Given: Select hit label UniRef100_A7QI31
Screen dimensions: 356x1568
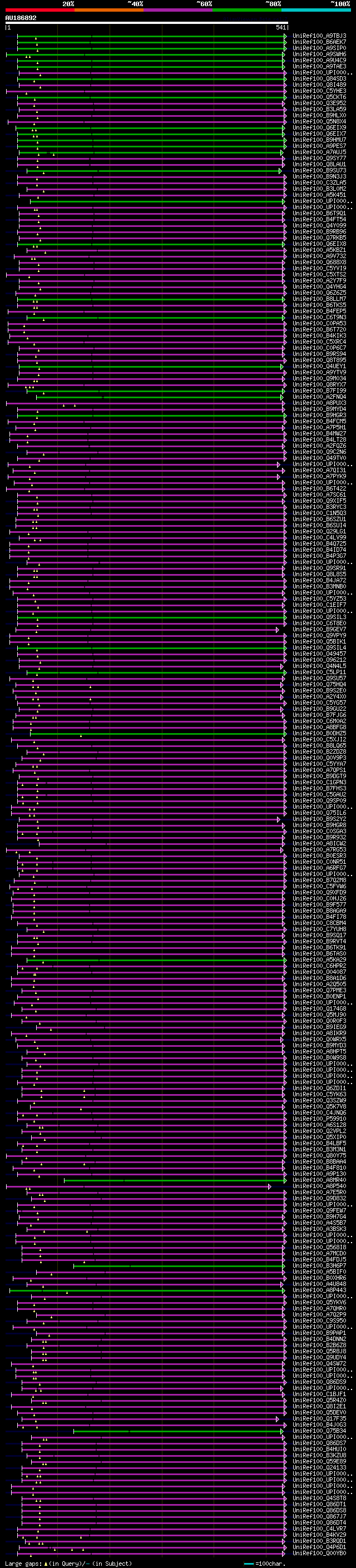Looking at the screenshot, I should coord(319,470).
